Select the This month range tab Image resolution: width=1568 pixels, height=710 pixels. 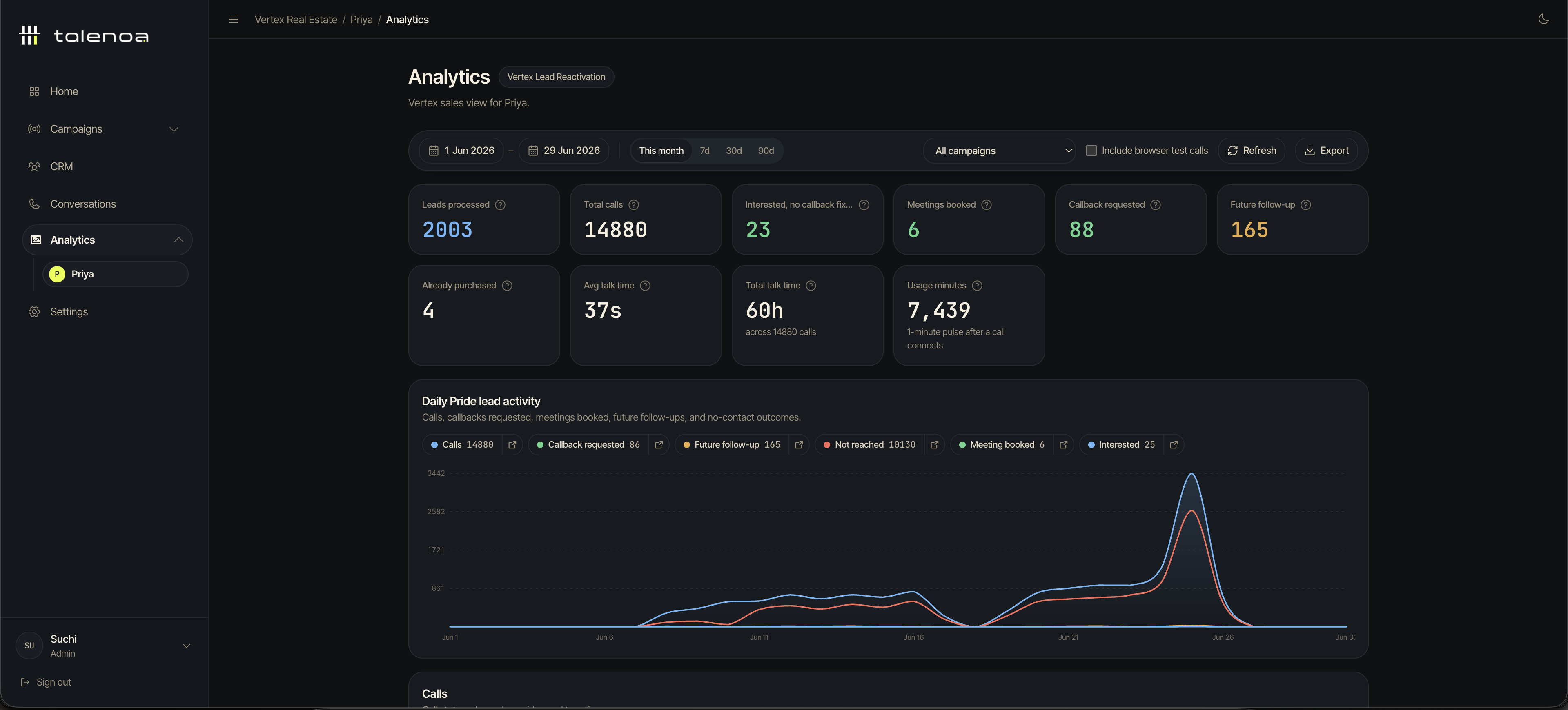(661, 150)
